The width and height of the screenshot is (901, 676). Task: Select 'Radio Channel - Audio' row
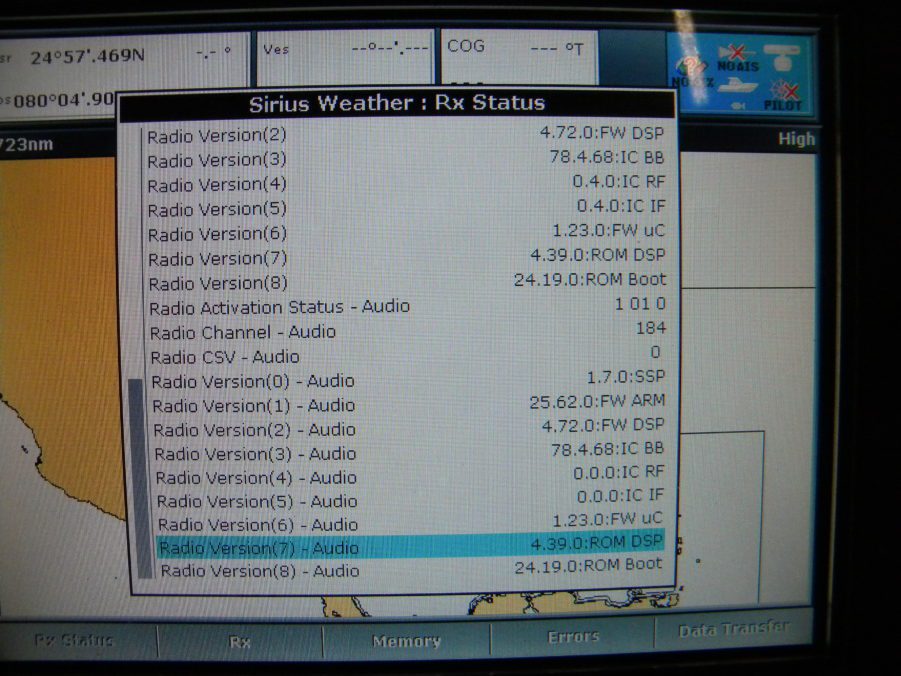(x=407, y=331)
